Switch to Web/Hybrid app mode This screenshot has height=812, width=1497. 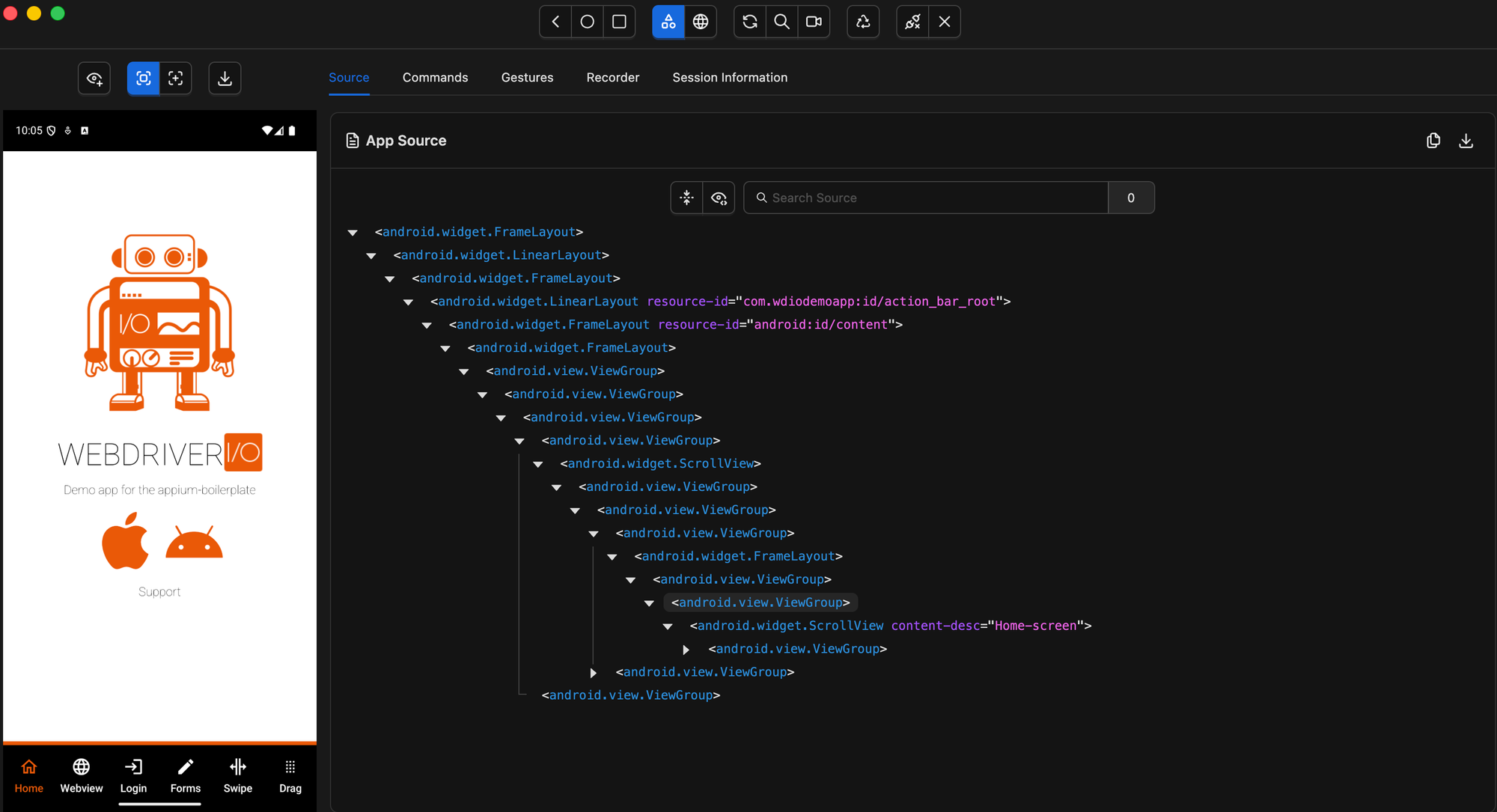[701, 22]
